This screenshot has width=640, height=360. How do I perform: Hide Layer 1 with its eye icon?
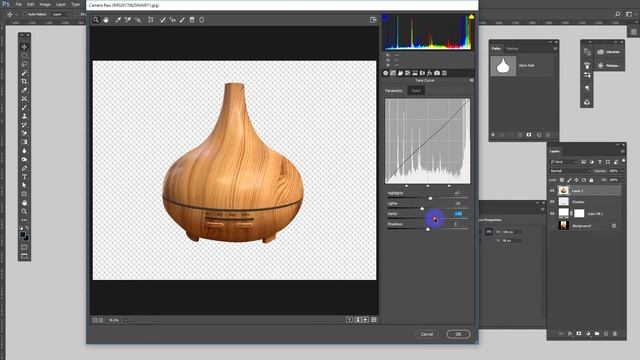[552, 191]
